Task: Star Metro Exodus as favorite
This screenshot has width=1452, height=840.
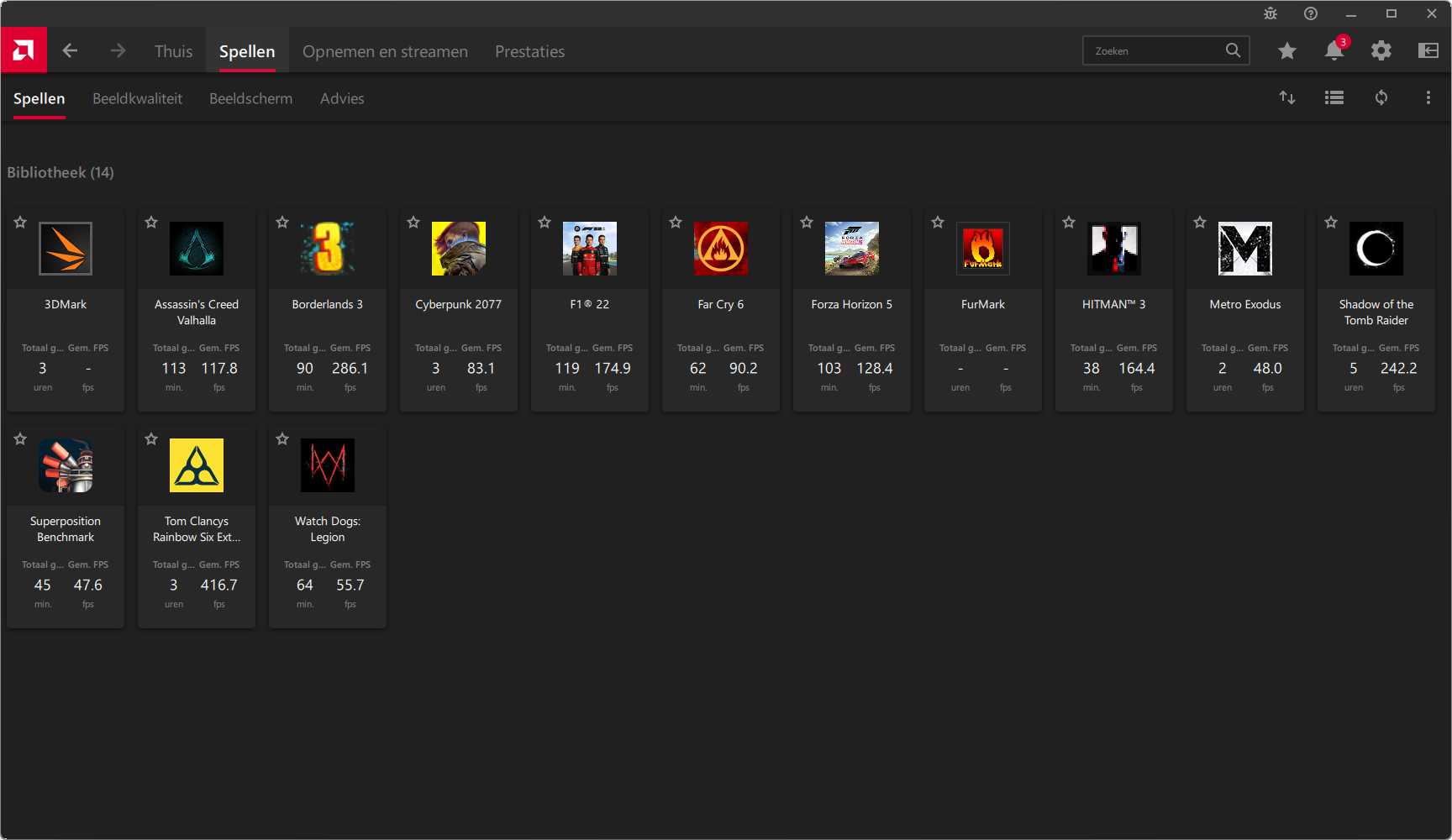Action: 1200,223
